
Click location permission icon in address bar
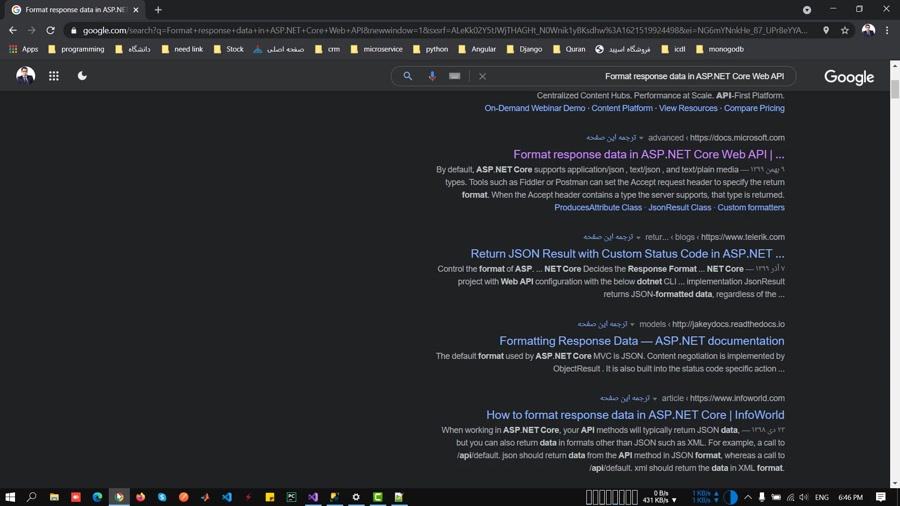826,30
